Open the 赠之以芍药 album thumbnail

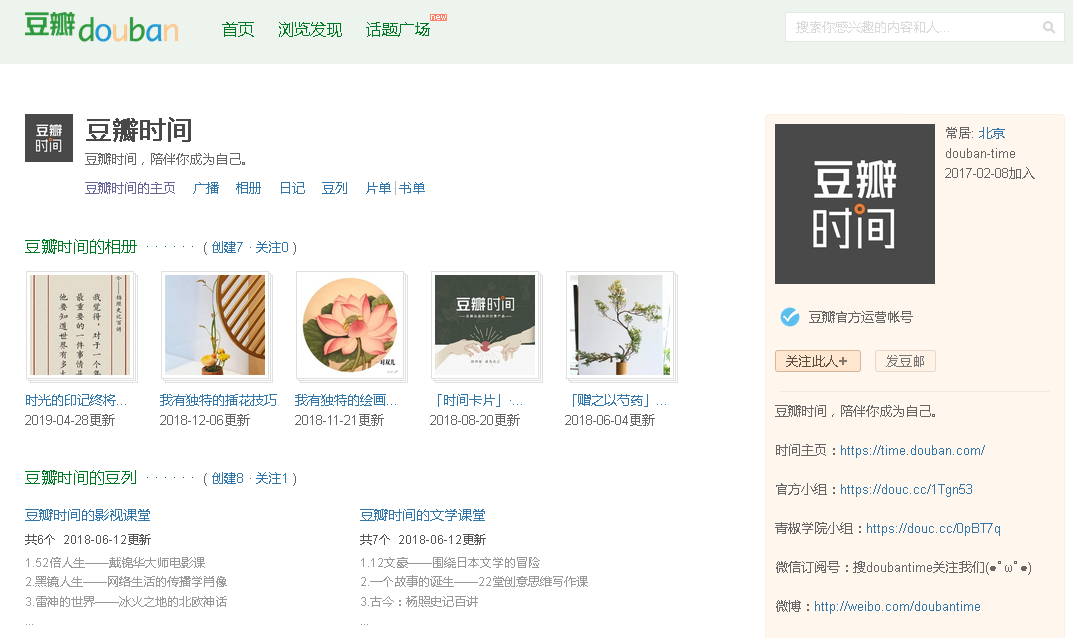pos(621,326)
